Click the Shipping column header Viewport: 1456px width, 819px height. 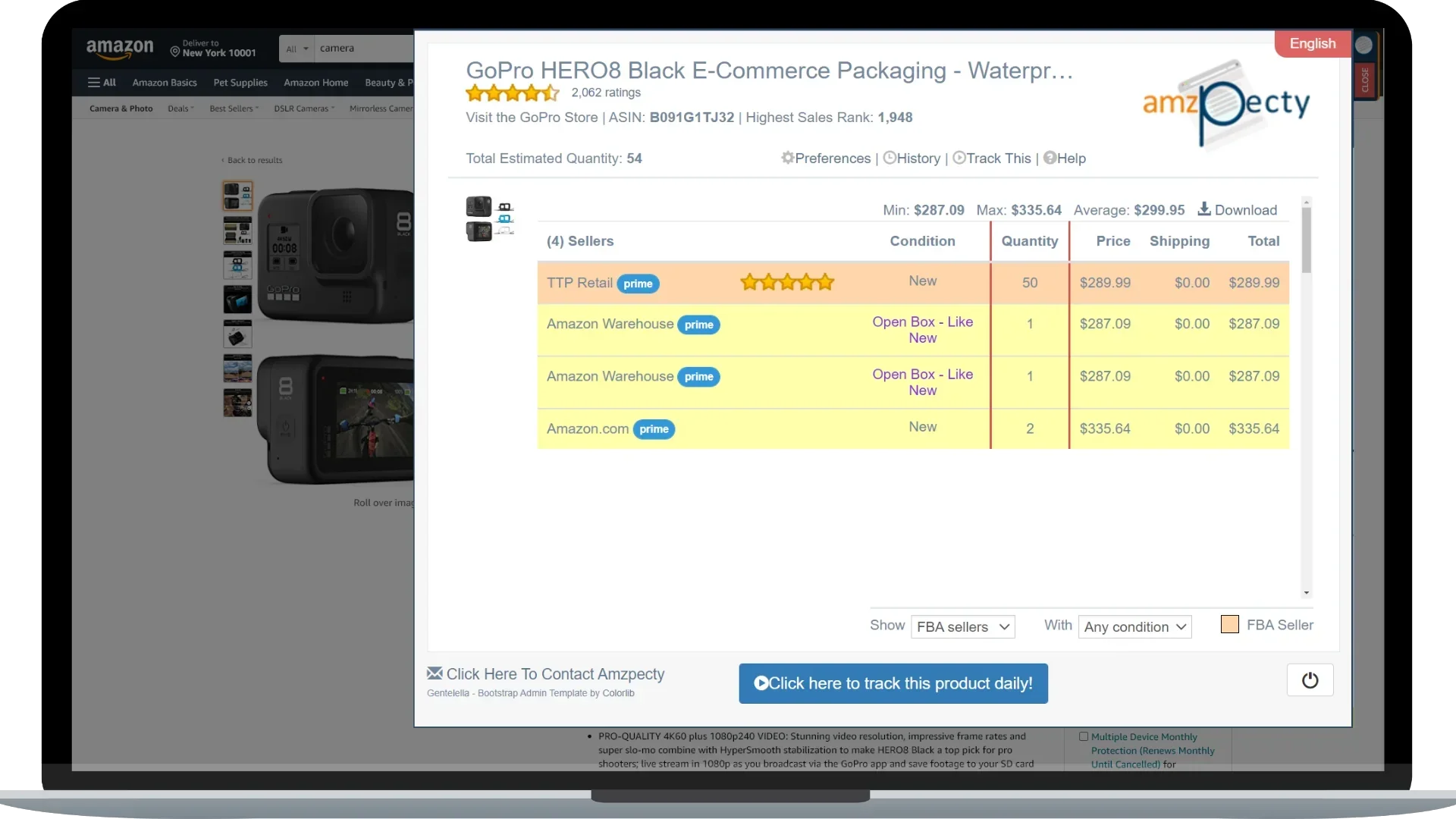coord(1179,241)
